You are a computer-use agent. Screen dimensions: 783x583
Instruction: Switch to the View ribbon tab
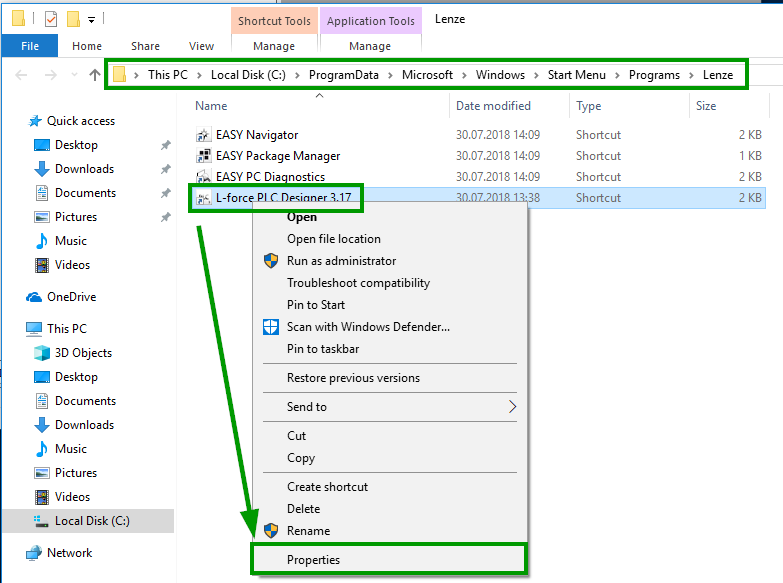201,46
